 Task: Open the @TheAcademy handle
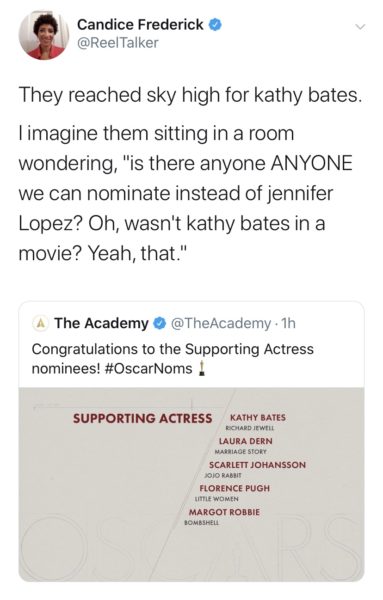point(221,324)
